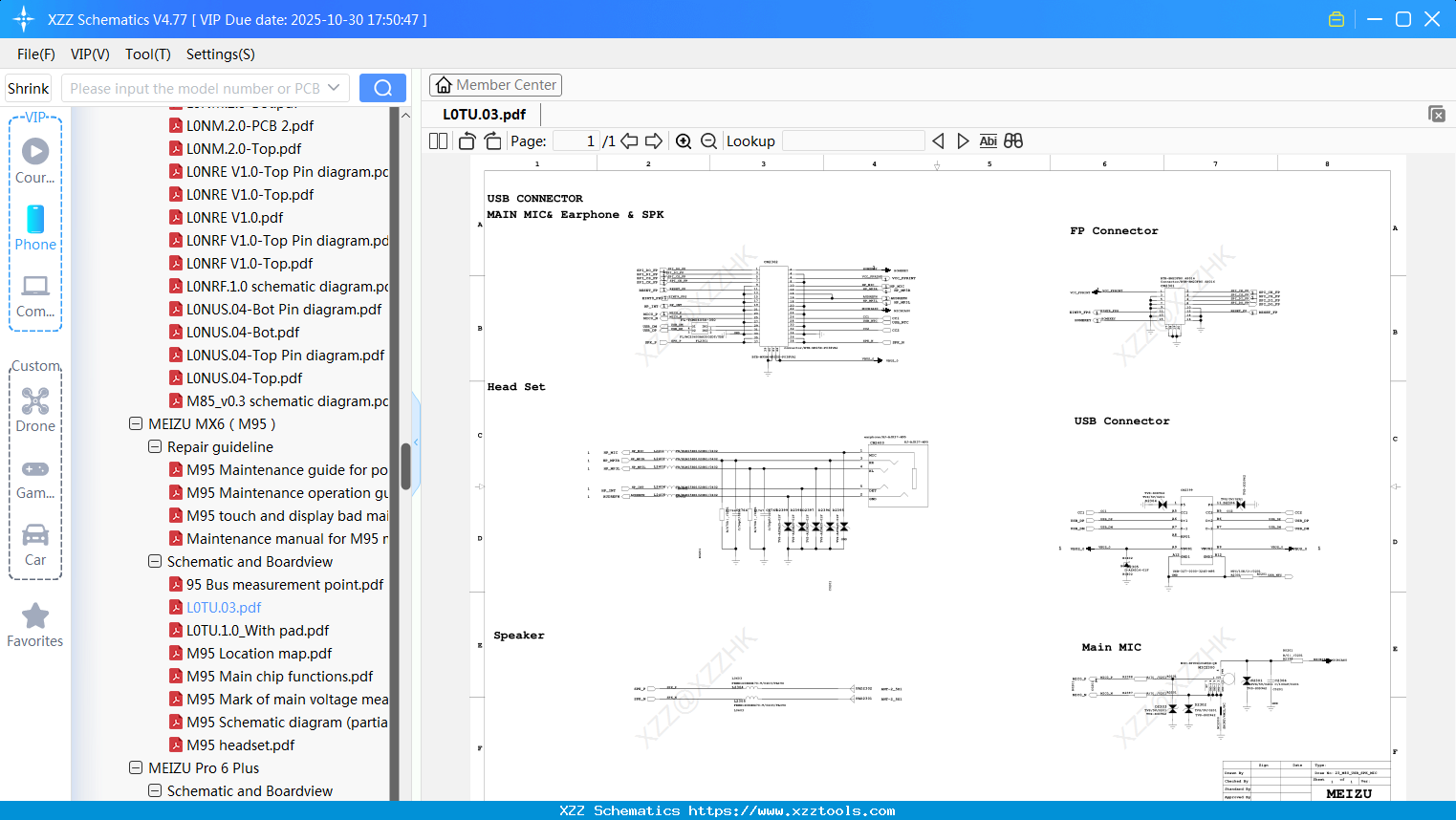
Task: Collapse Pro 6 Plus Schematic and Boardview
Action: (x=155, y=790)
